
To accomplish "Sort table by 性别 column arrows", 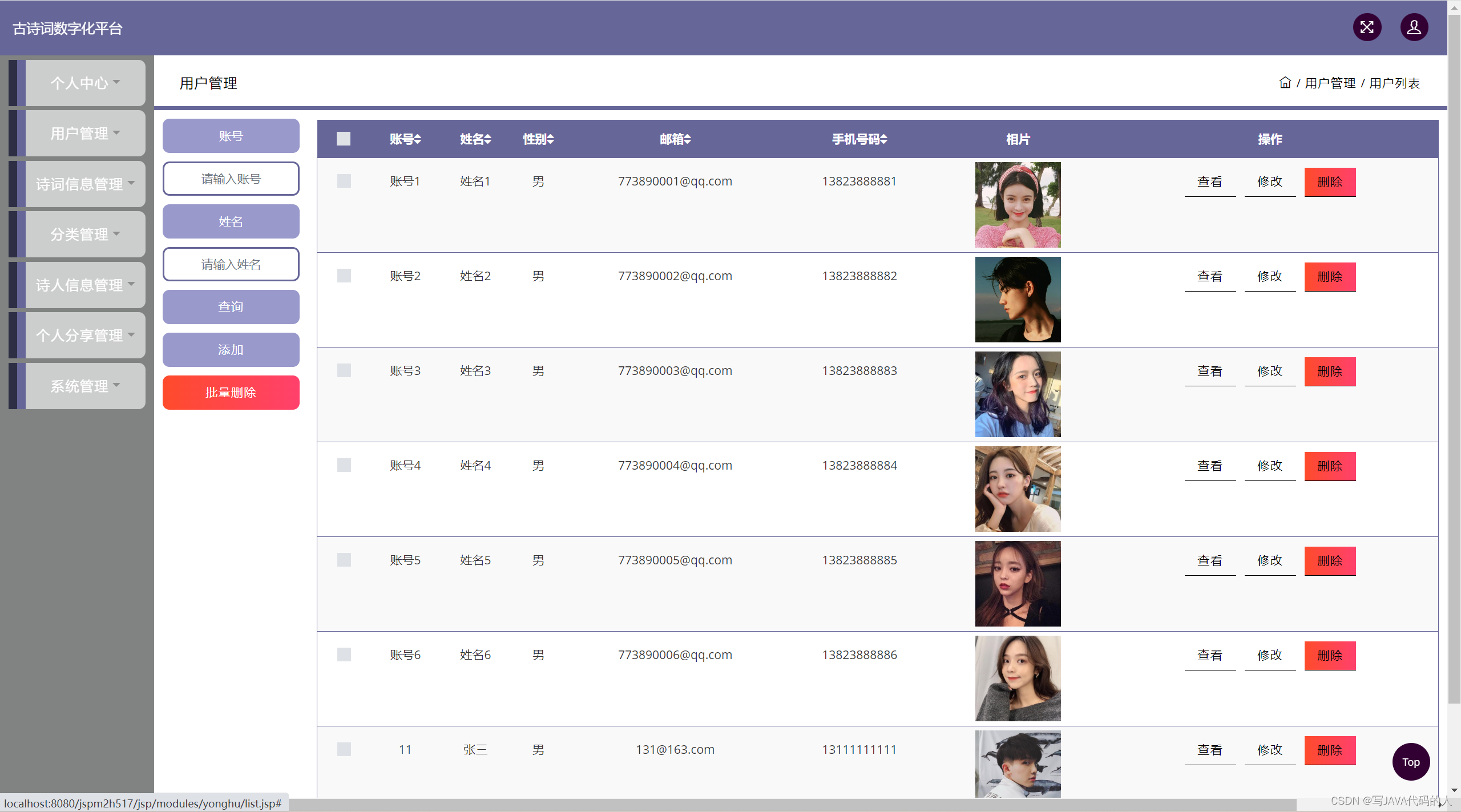I will tap(551, 139).
